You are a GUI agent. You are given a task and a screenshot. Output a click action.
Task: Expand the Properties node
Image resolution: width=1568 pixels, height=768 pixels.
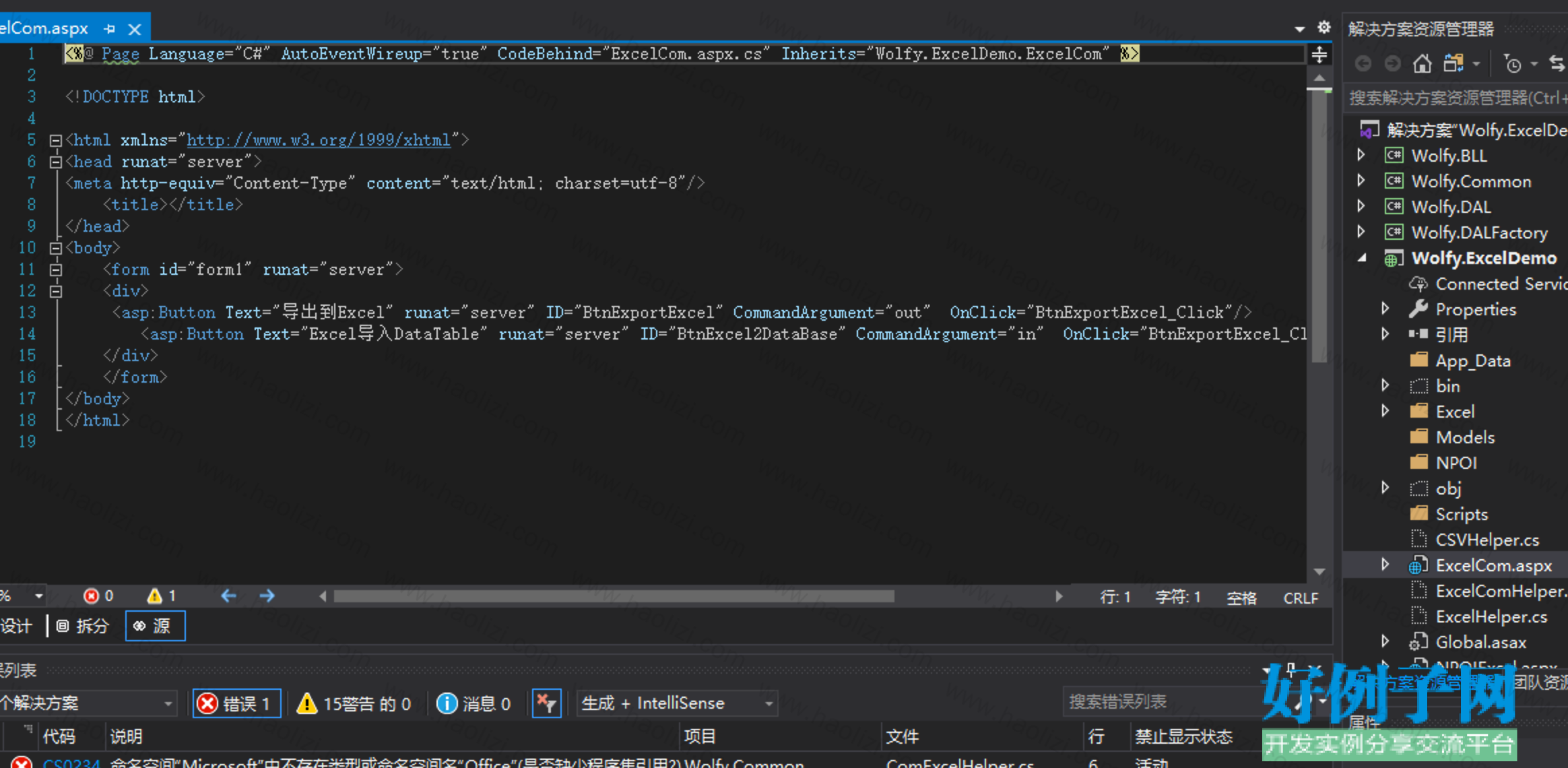point(1385,309)
